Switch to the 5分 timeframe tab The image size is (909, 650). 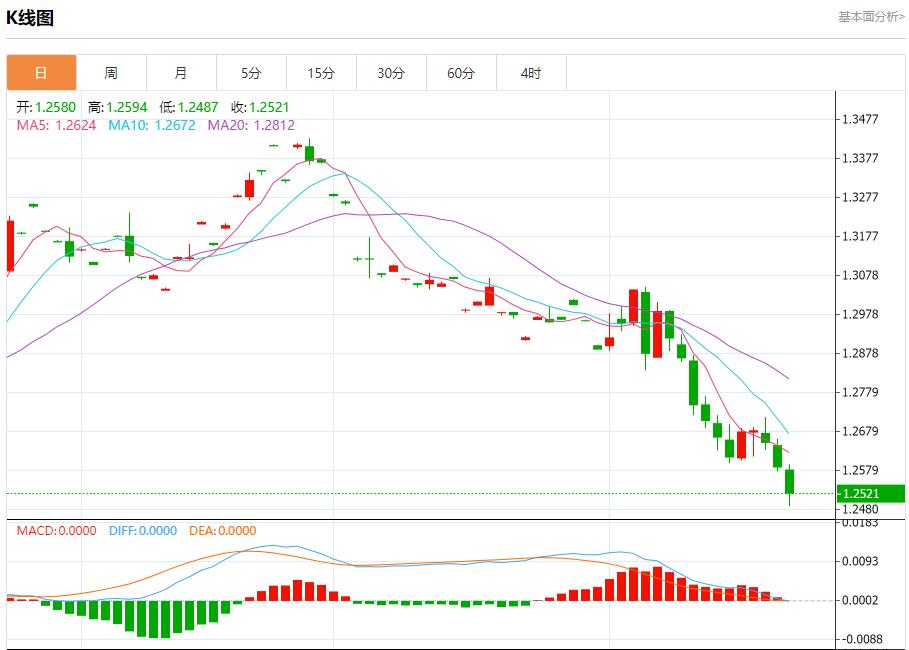click(251, 73)
